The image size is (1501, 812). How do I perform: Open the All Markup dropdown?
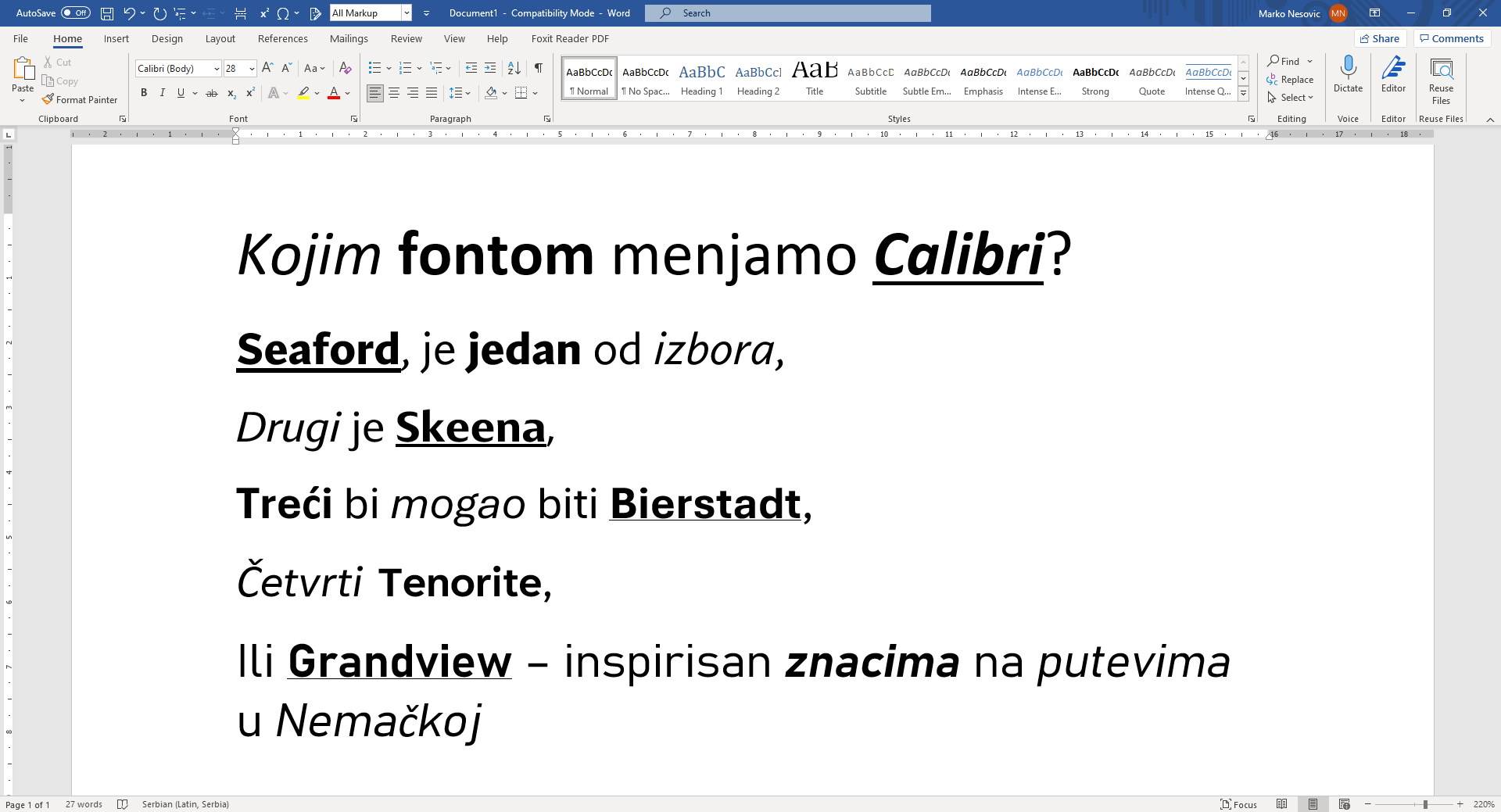(407, 13)
